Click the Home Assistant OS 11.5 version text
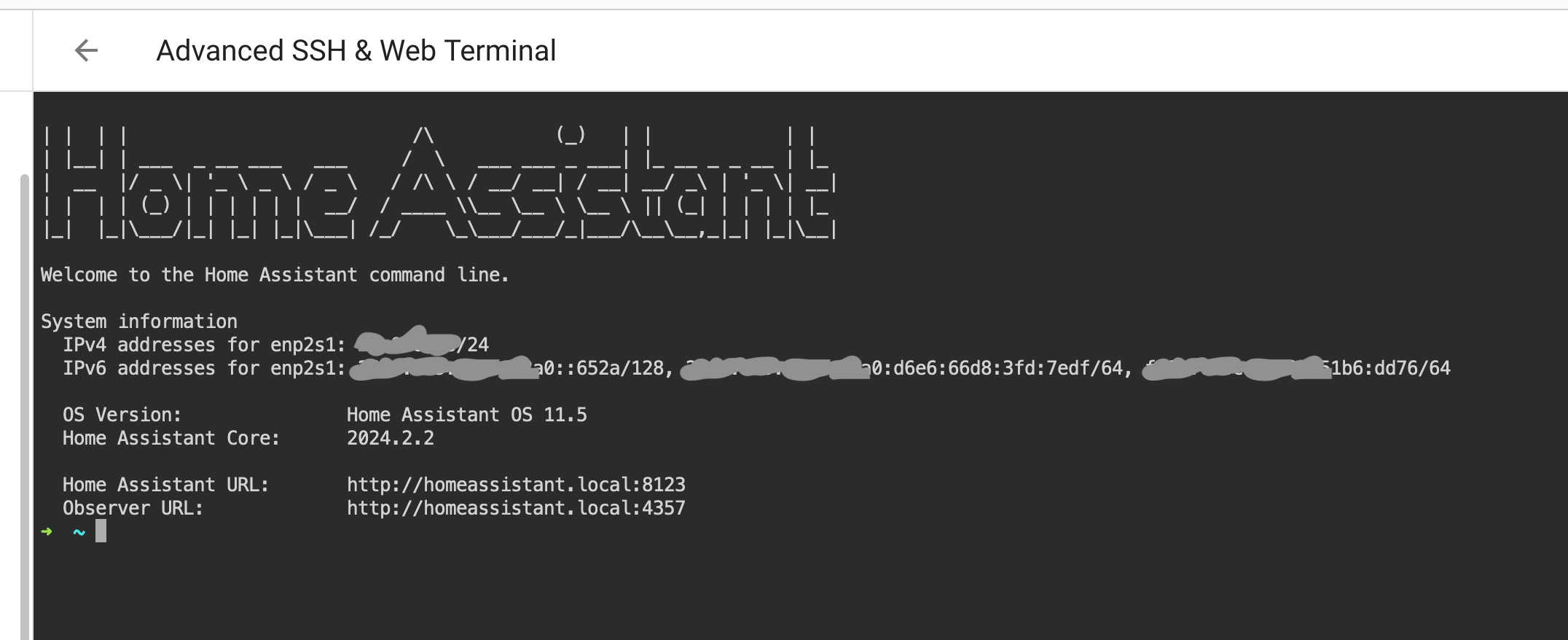 click(466, 415)
